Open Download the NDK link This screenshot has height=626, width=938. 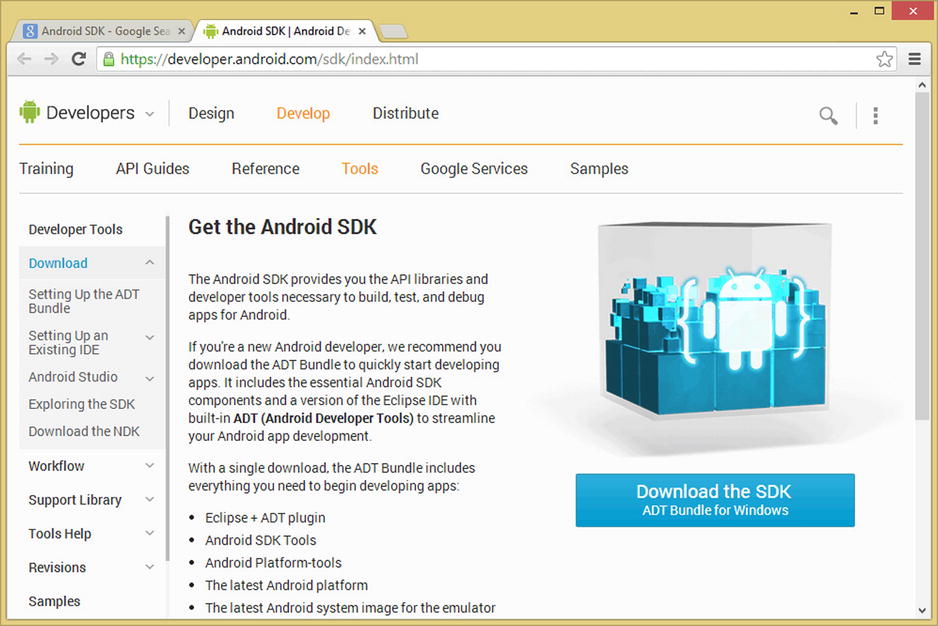pos(84,431)
